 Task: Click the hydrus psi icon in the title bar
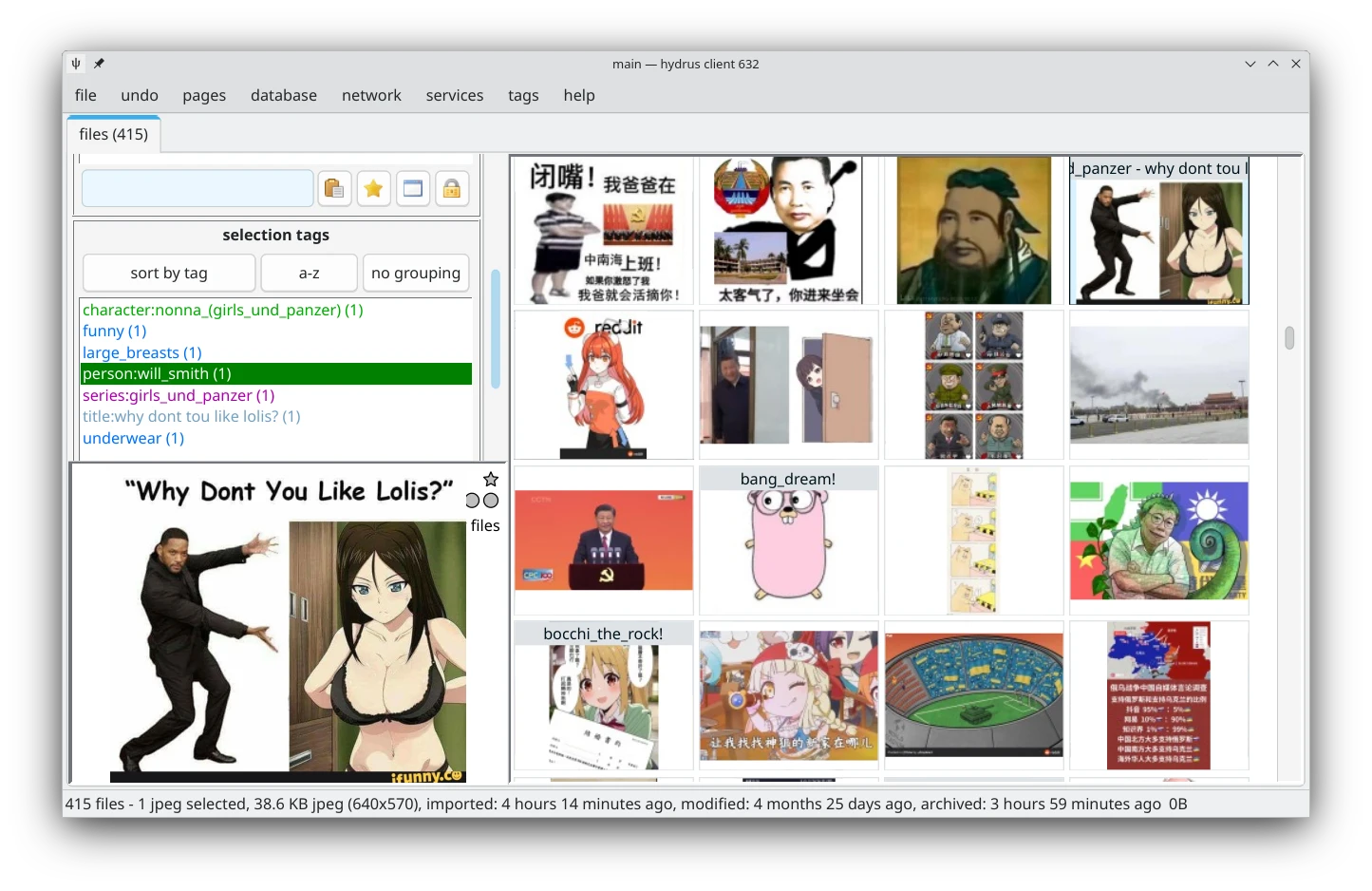[75, 64]
